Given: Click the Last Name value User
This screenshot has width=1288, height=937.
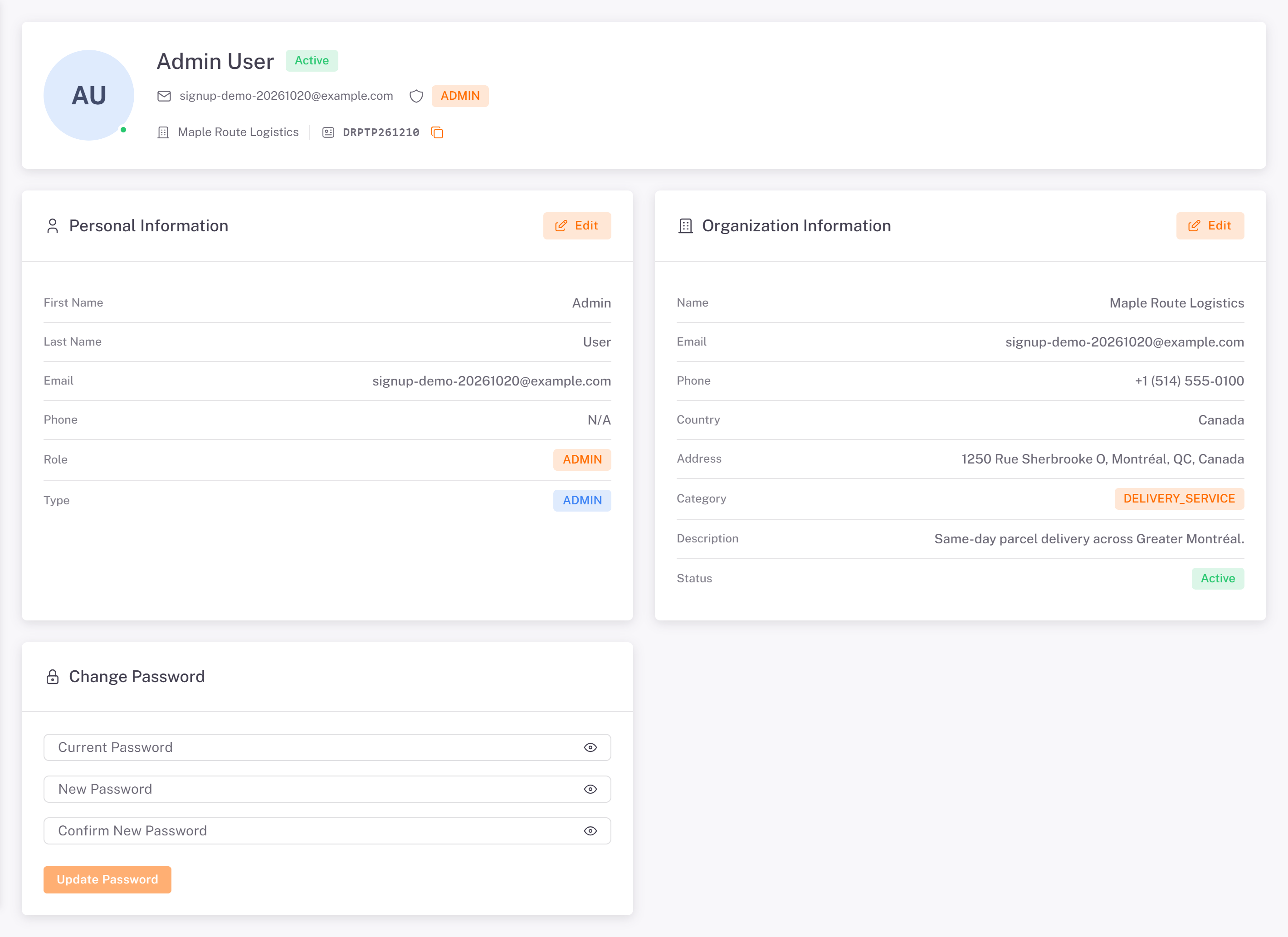Looking at the screenshot, I should pyautogui.click(x=597, y=342).
